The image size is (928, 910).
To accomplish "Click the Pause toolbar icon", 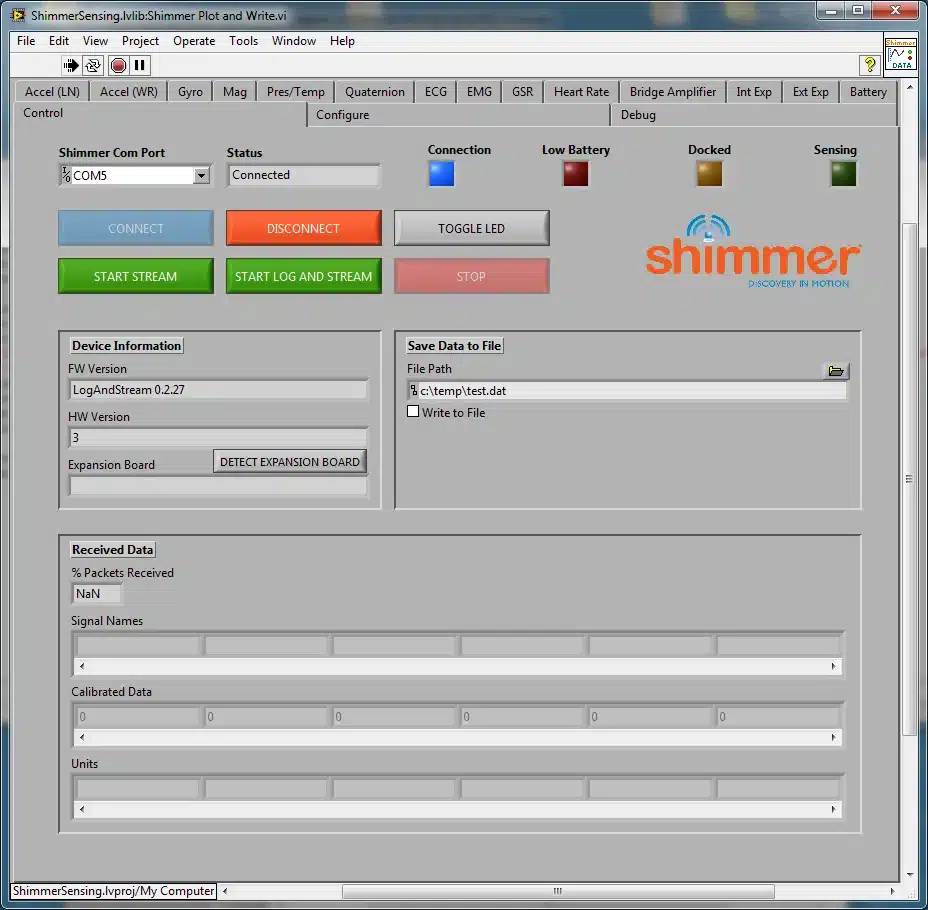I will click(x=140, y=65).
